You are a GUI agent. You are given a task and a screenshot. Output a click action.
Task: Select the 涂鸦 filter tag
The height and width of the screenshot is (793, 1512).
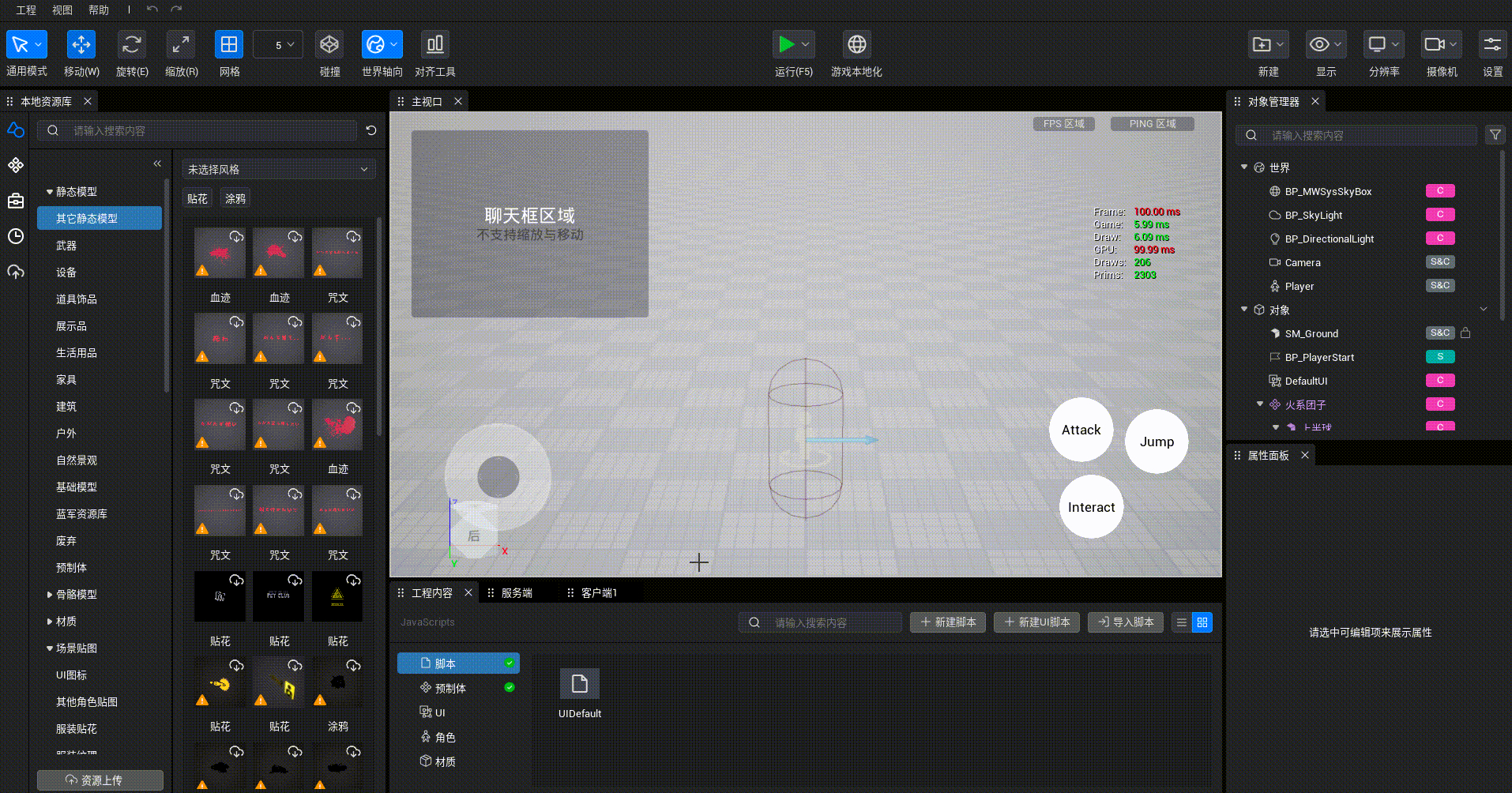point(235,198)
